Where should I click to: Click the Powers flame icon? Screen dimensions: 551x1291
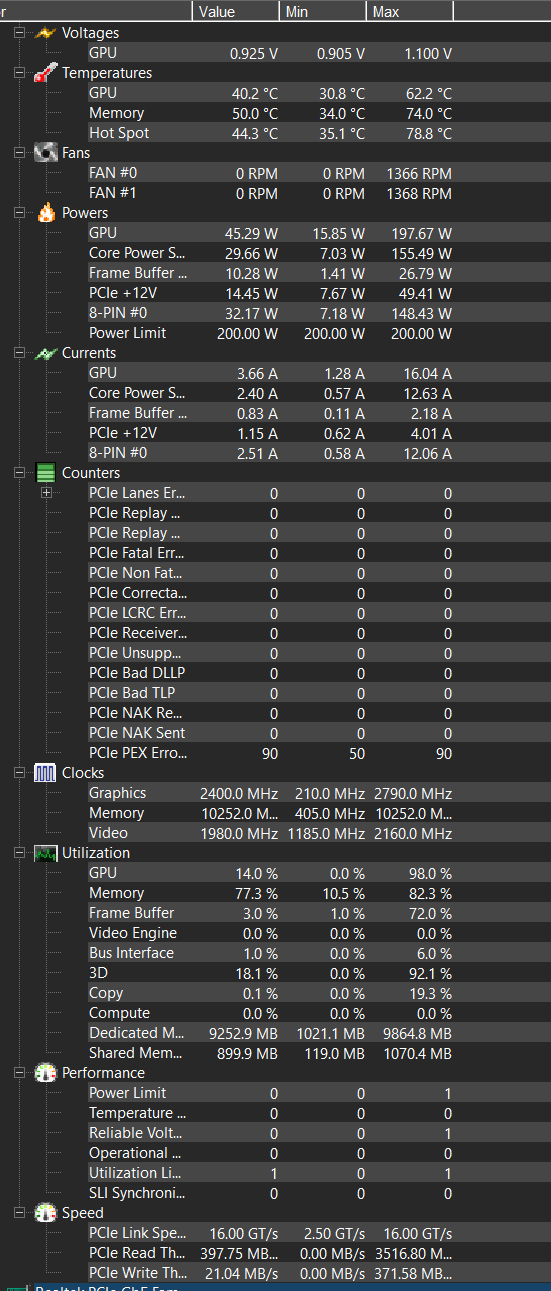(46, 213)
